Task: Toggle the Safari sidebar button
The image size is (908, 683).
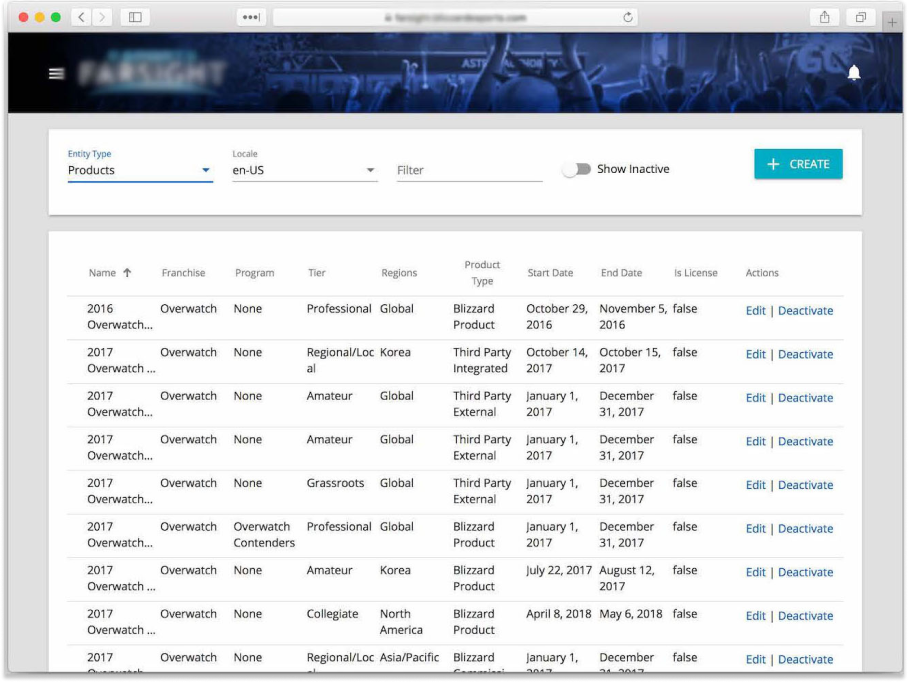Action: coord(135,17)
